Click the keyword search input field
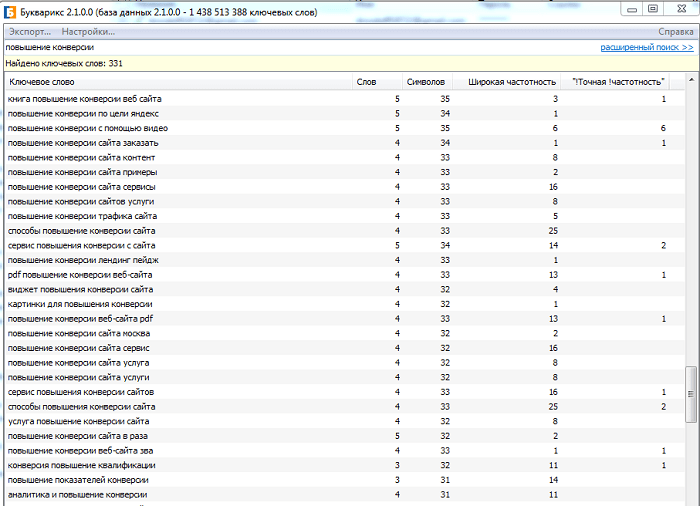The height and width of the screenshot is (506, 700). pyautogui.click(x=290, y=47)
